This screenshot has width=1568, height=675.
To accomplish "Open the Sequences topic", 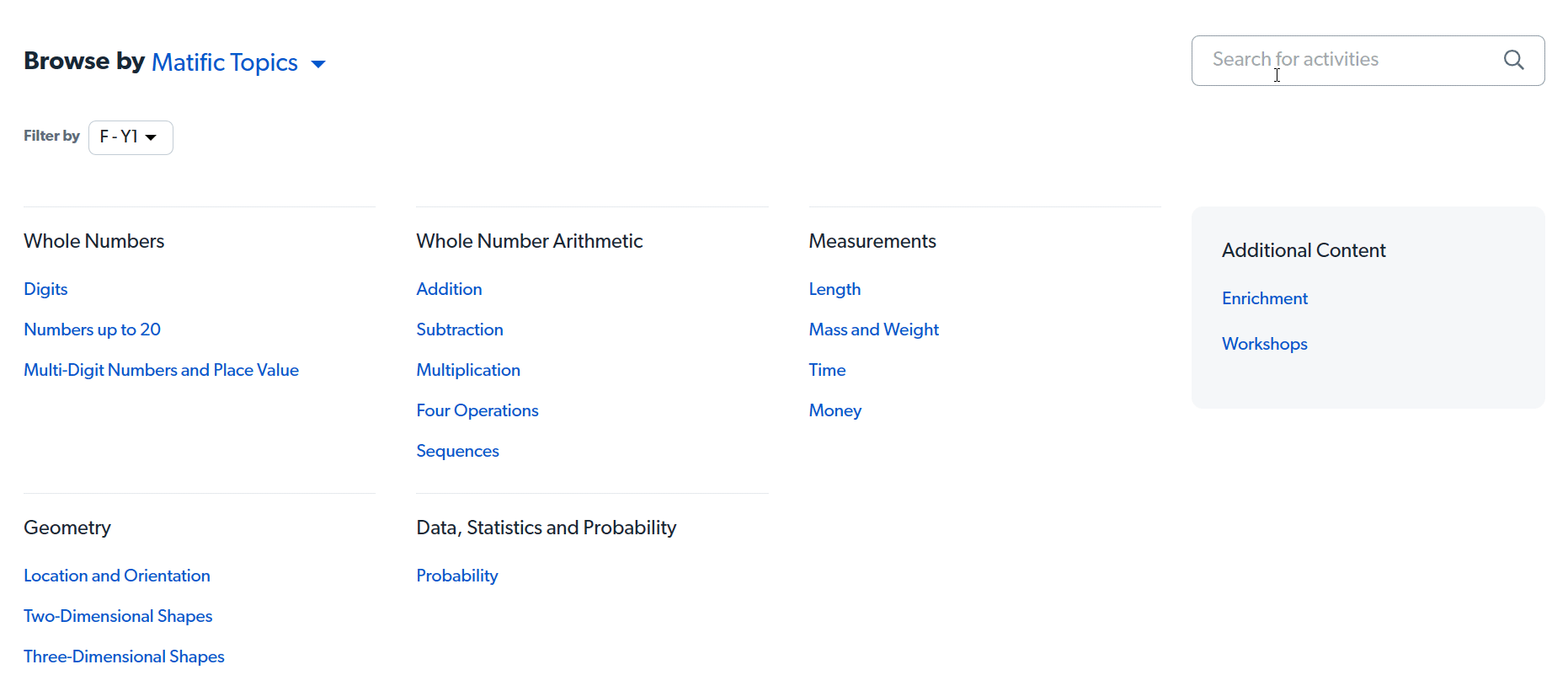I will 457,450.
